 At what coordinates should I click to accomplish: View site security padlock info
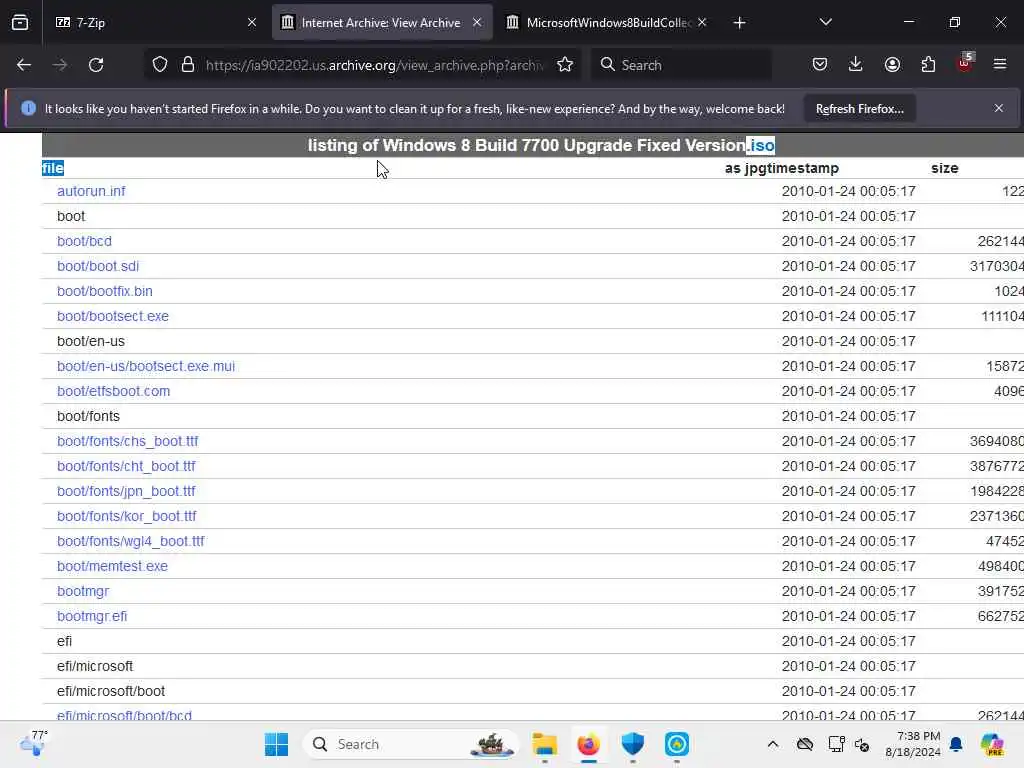click(x=188, y=65)
